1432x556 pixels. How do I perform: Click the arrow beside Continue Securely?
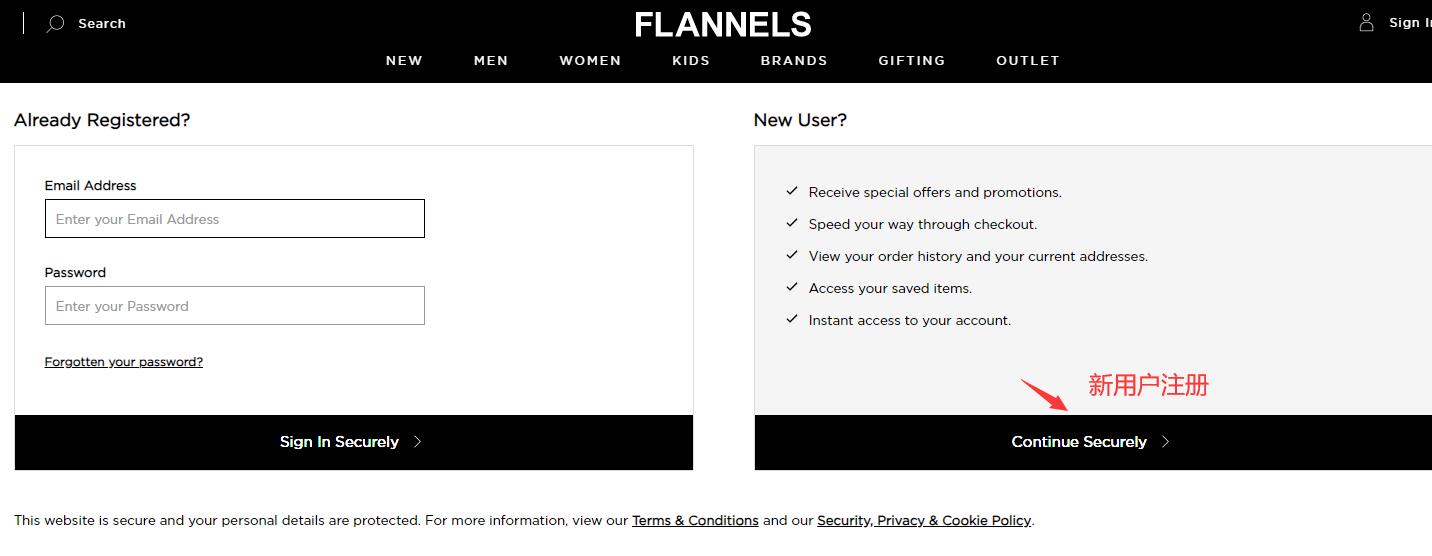[1165, 442]
